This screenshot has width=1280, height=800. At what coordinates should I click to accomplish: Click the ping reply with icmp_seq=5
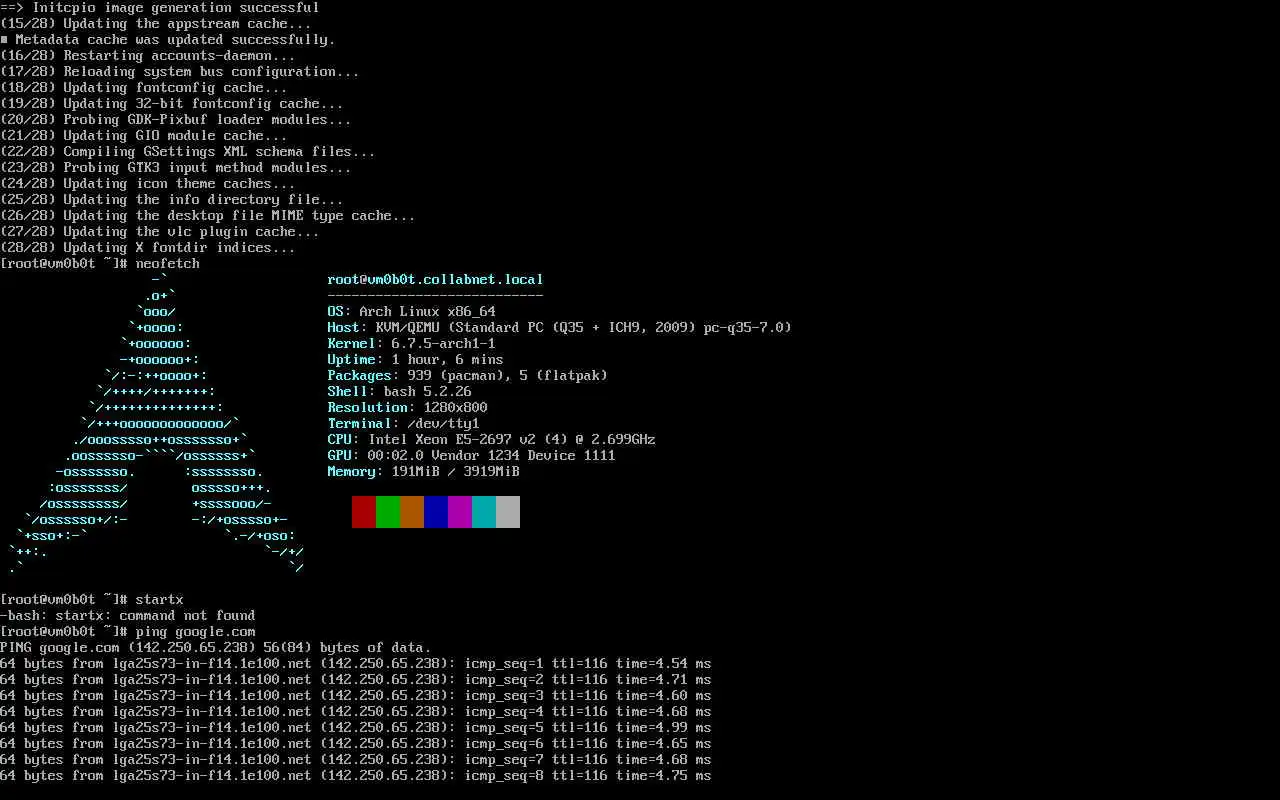click(x=356, y=728)
